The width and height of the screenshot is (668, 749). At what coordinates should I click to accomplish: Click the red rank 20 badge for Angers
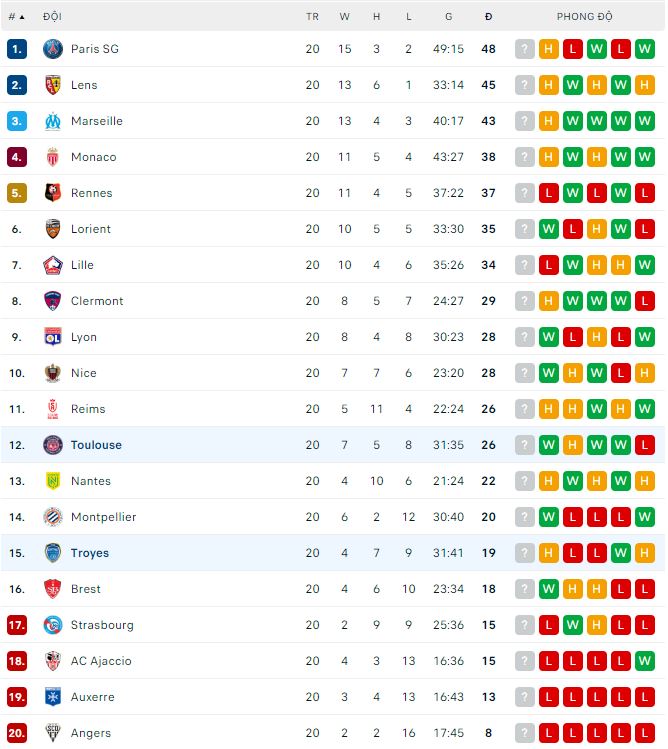click(17, 733)
